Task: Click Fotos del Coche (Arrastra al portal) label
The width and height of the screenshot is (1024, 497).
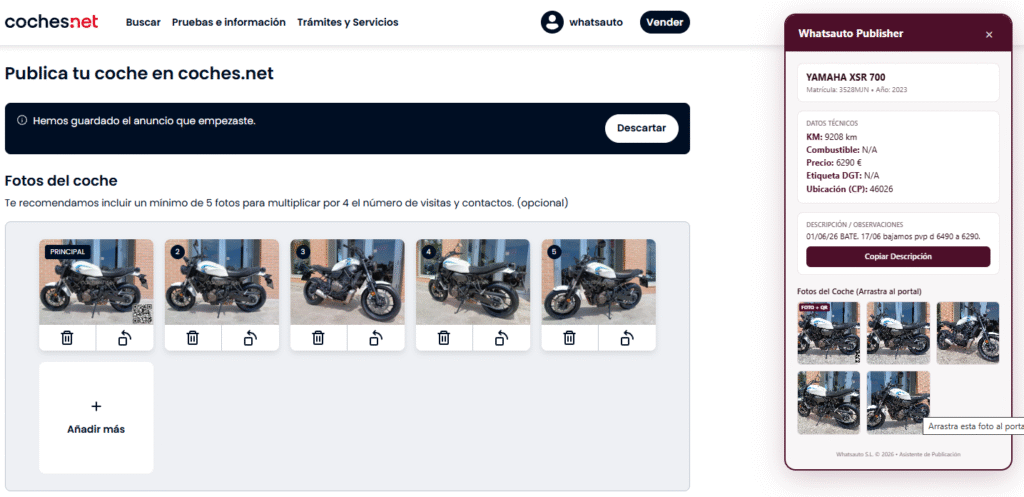Action: point(859,291)
